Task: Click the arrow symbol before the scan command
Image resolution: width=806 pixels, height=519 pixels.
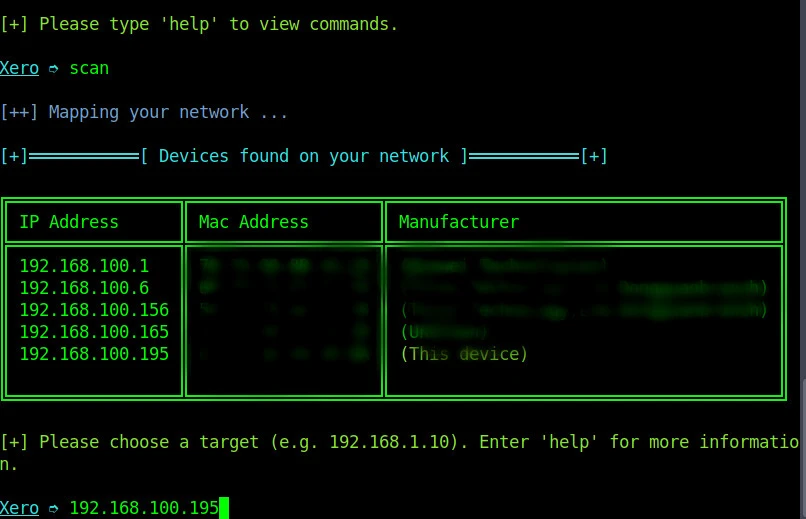Action: tap(54, 69)
